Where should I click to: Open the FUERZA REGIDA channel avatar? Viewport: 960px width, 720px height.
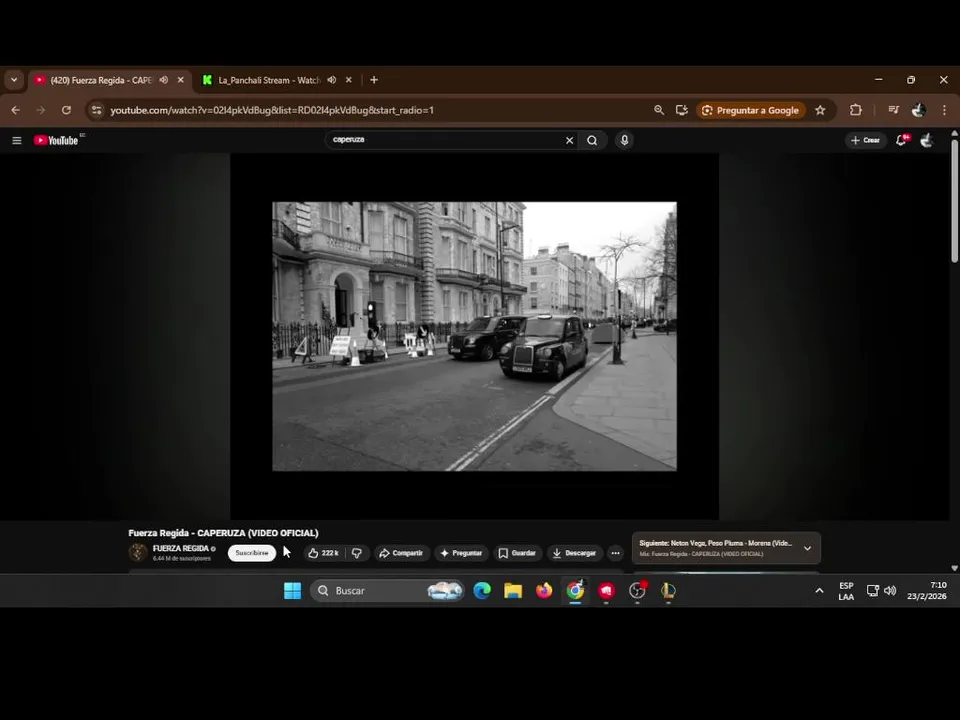138,552
